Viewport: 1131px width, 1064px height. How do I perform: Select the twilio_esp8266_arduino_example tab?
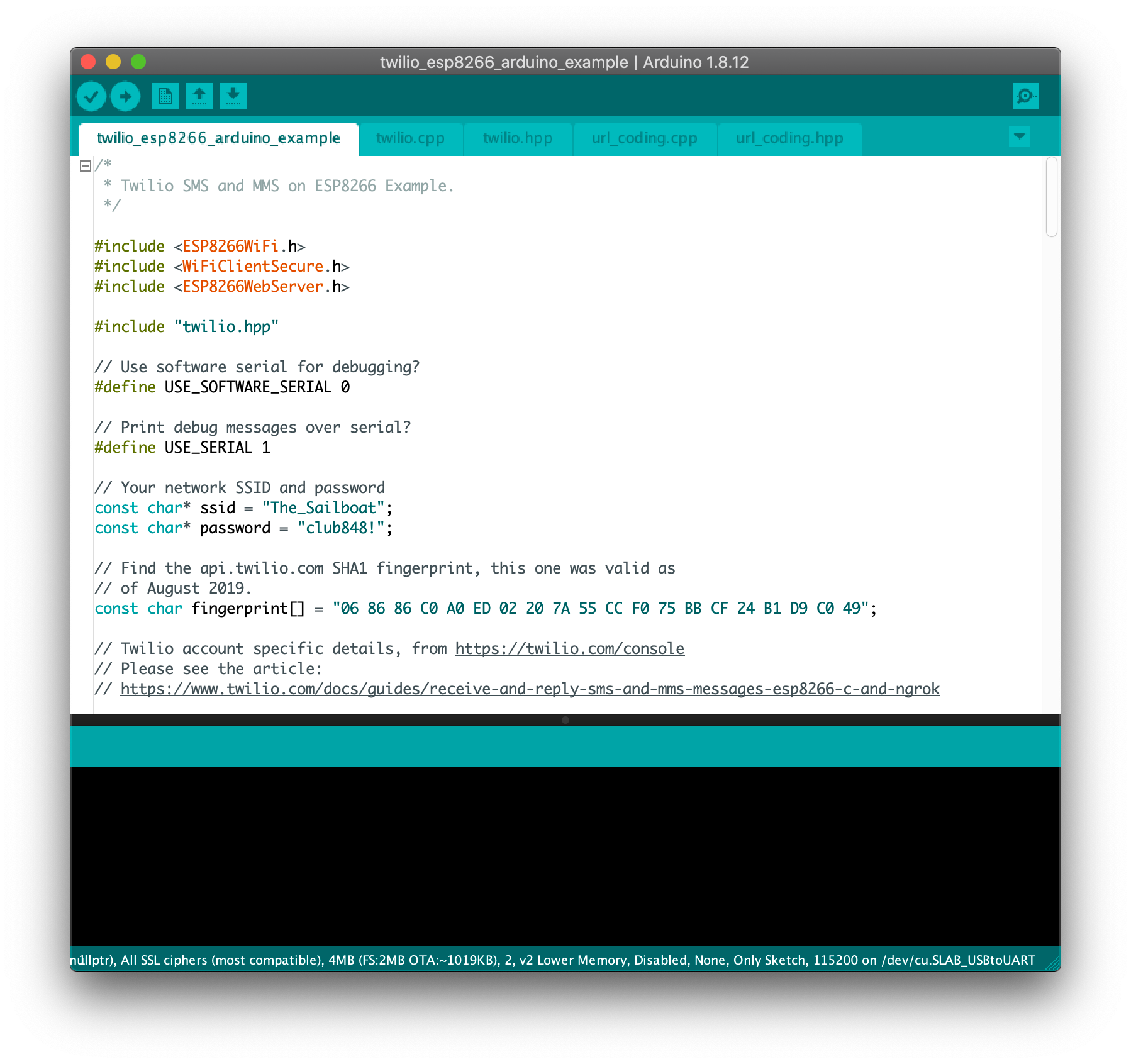218,138
